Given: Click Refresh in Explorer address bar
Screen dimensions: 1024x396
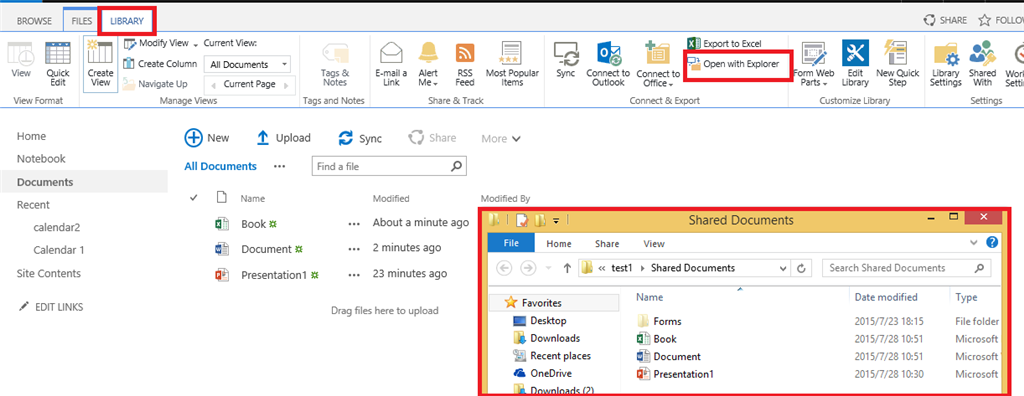Looking at the screenshot, I should (x=801, y=268).
